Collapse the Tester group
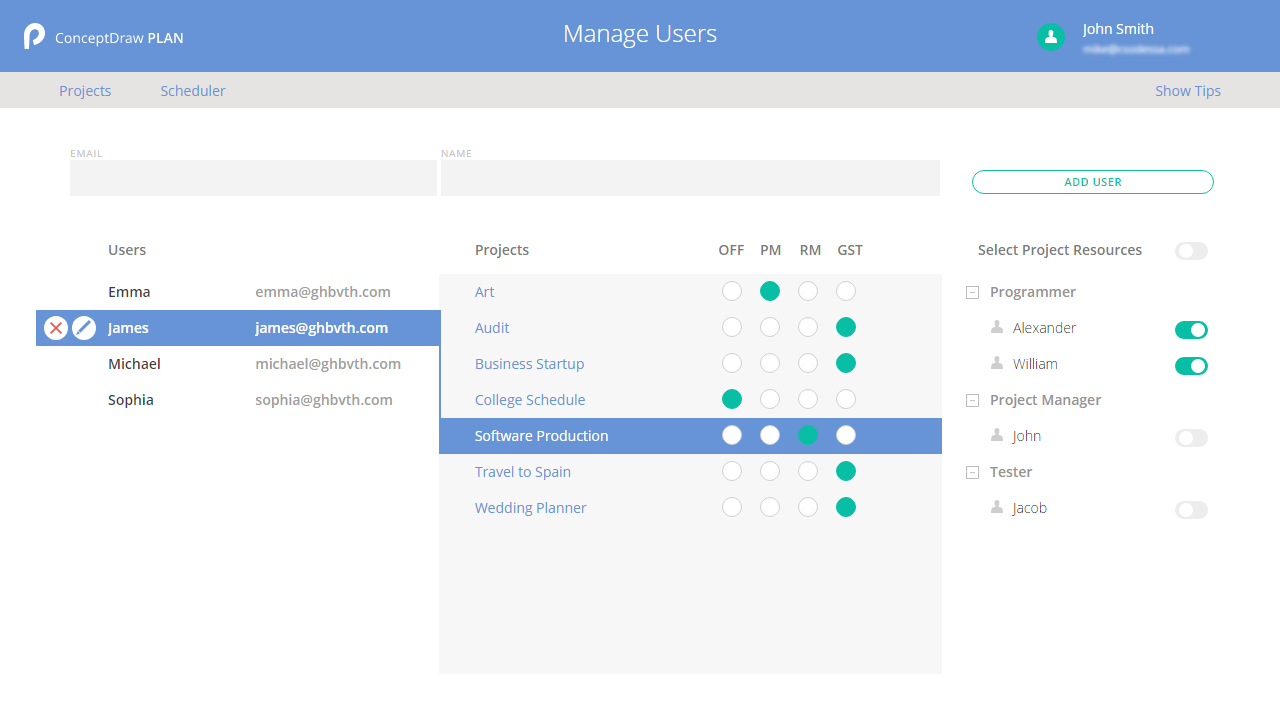The height and width of the screenshot is (720, 1280). [972, 473]
